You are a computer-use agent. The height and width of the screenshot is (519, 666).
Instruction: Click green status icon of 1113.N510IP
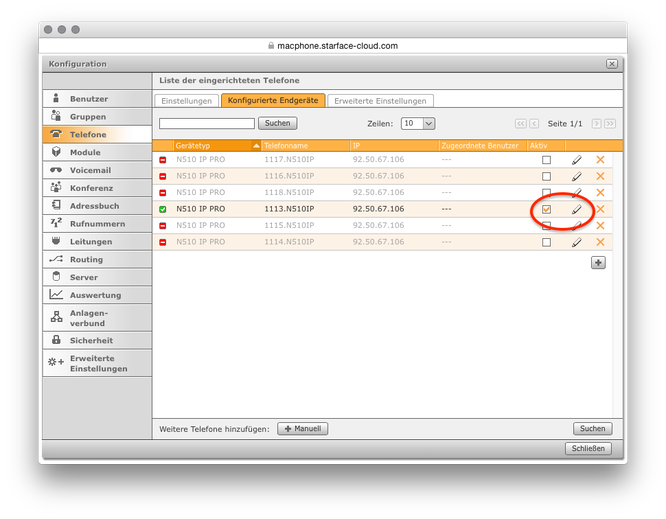[x=163, y=209]
